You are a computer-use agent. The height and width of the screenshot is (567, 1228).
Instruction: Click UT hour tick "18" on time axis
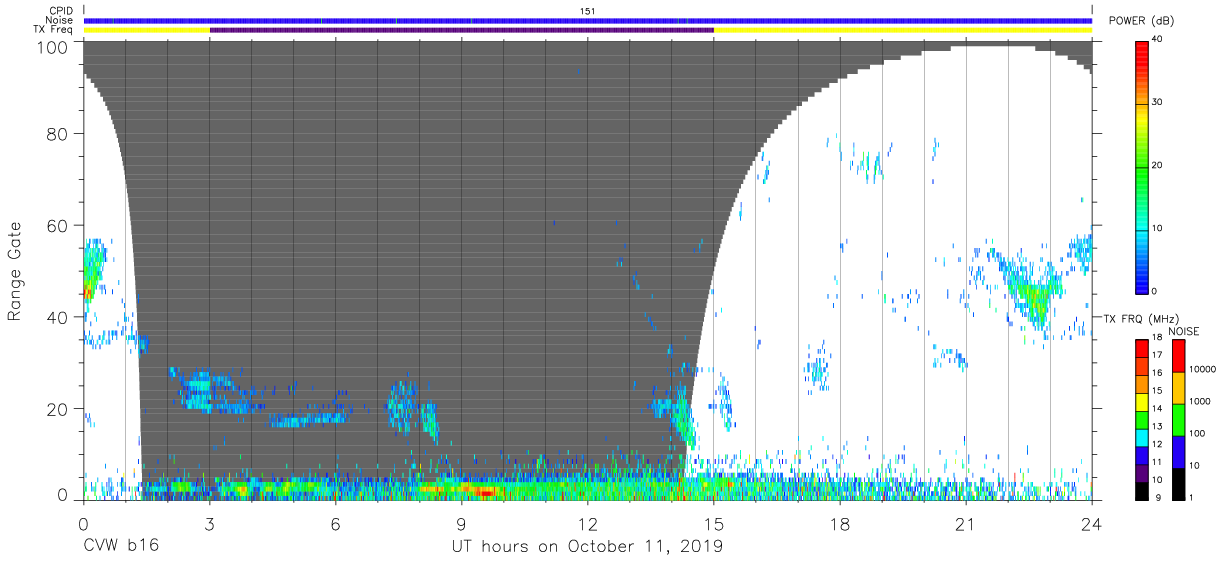pos(840,523)
